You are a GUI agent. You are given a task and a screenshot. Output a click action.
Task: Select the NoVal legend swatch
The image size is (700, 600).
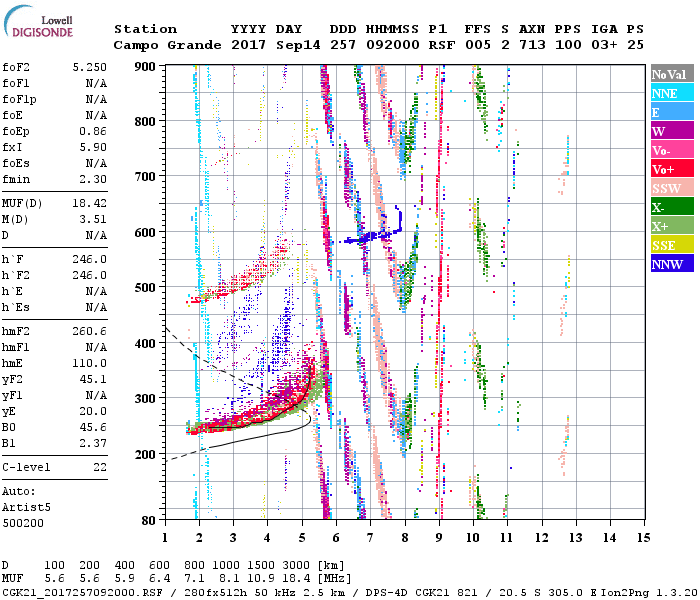click(671, 74)
